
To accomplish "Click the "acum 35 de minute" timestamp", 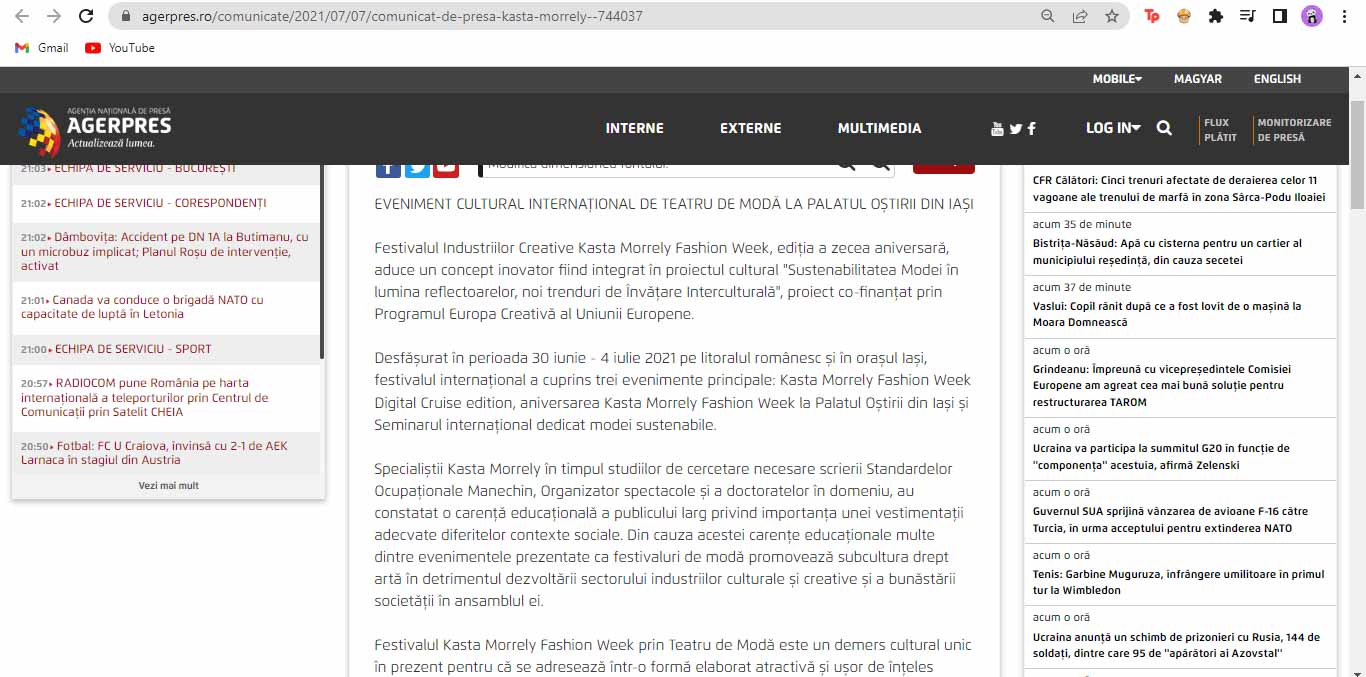I will click(x=1082, y=224).
